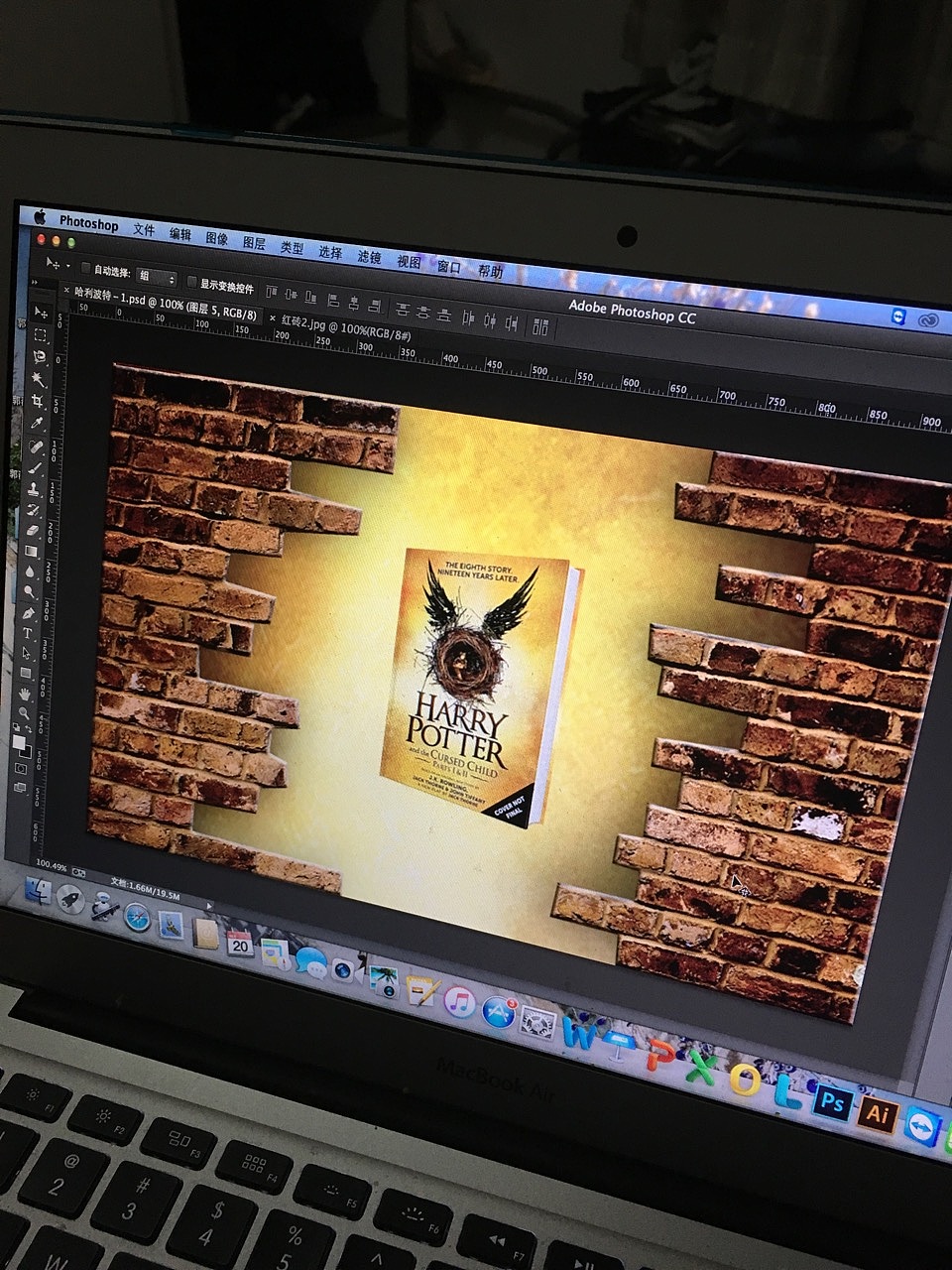Image resolution: width=952 pixels, height=1270 pixels.
Task: Open the 视图 menu
Action: (409, 261)
